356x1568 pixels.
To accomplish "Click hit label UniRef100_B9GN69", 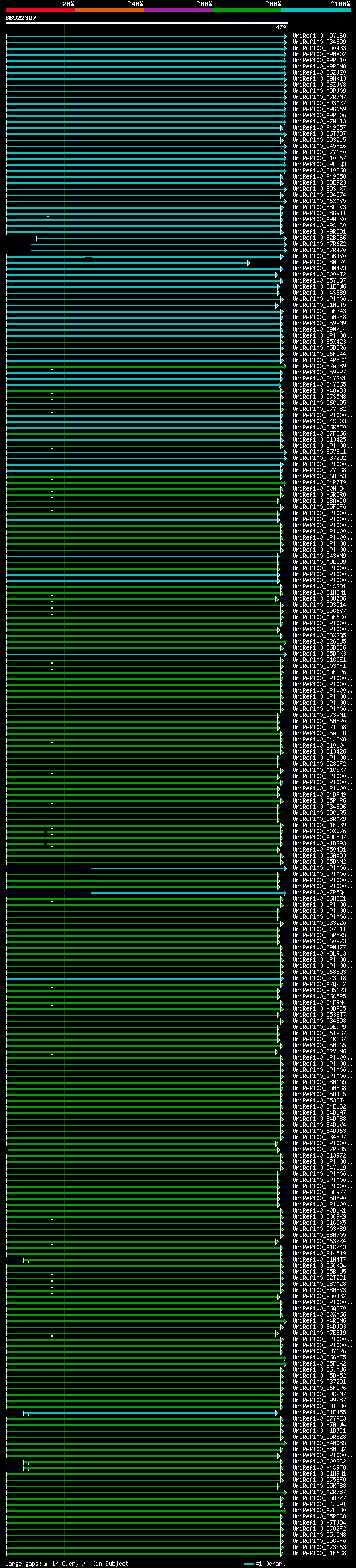I will (319, 109).
